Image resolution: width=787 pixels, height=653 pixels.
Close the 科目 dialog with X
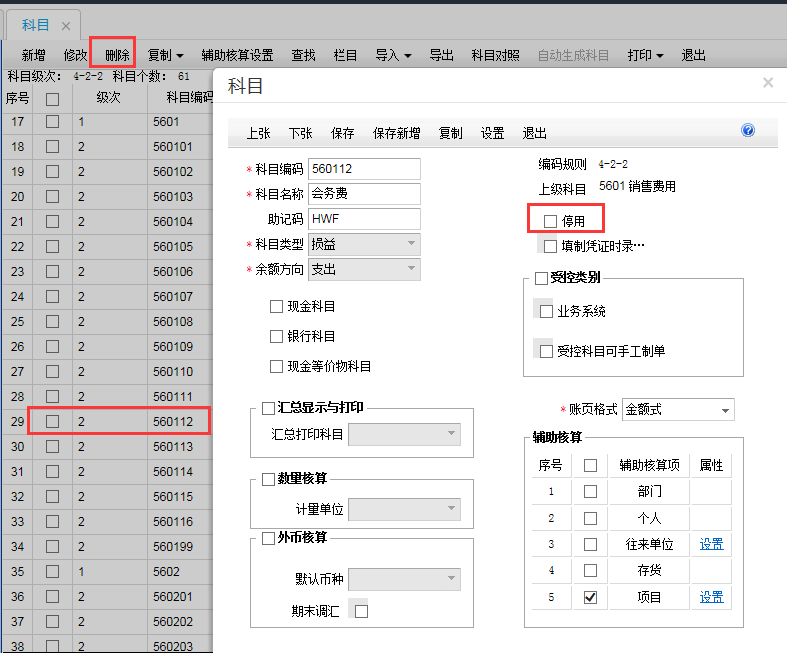click(x=768, y=83)
